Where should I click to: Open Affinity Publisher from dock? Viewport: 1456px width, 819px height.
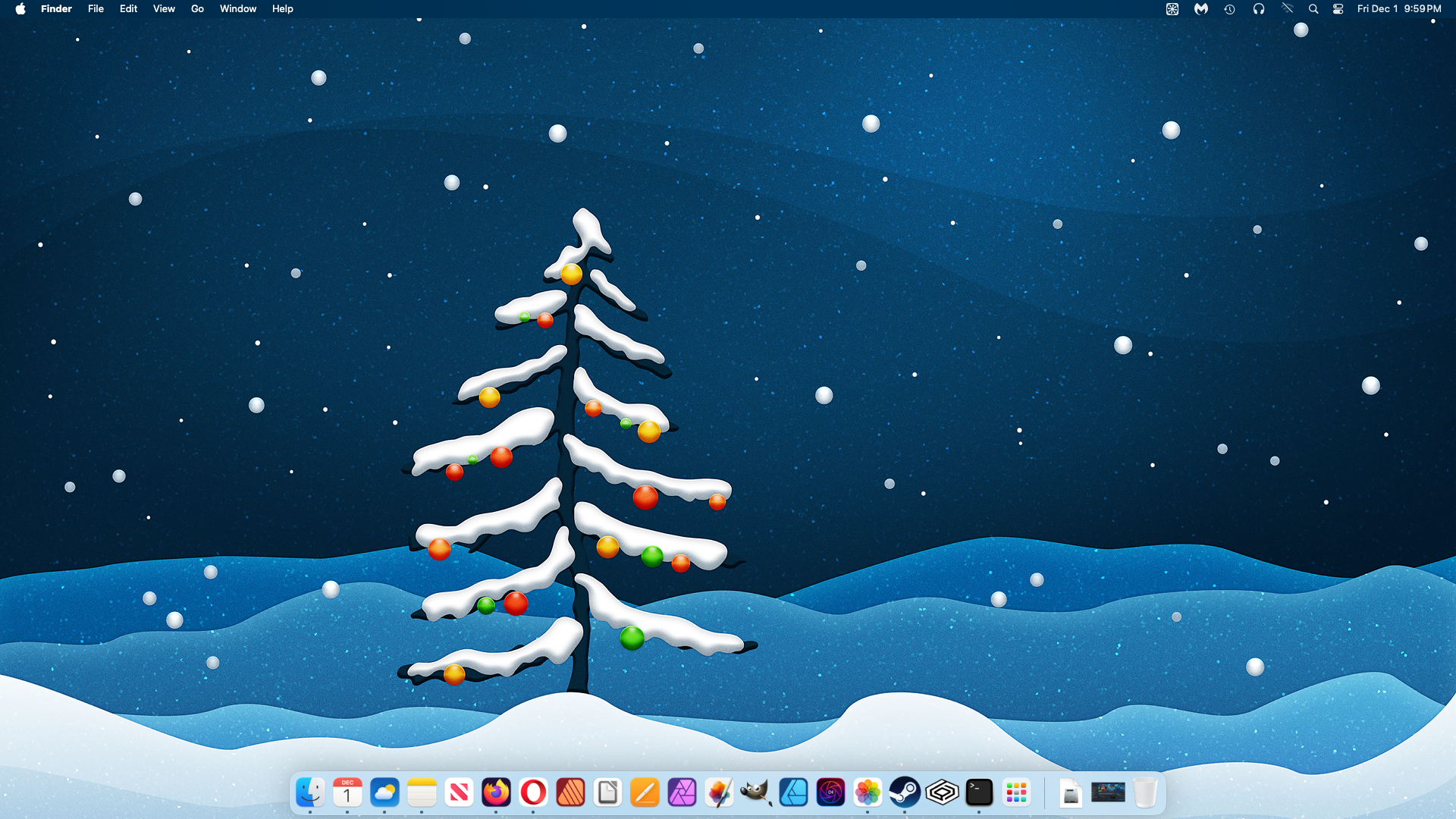(x=570, y=792)
